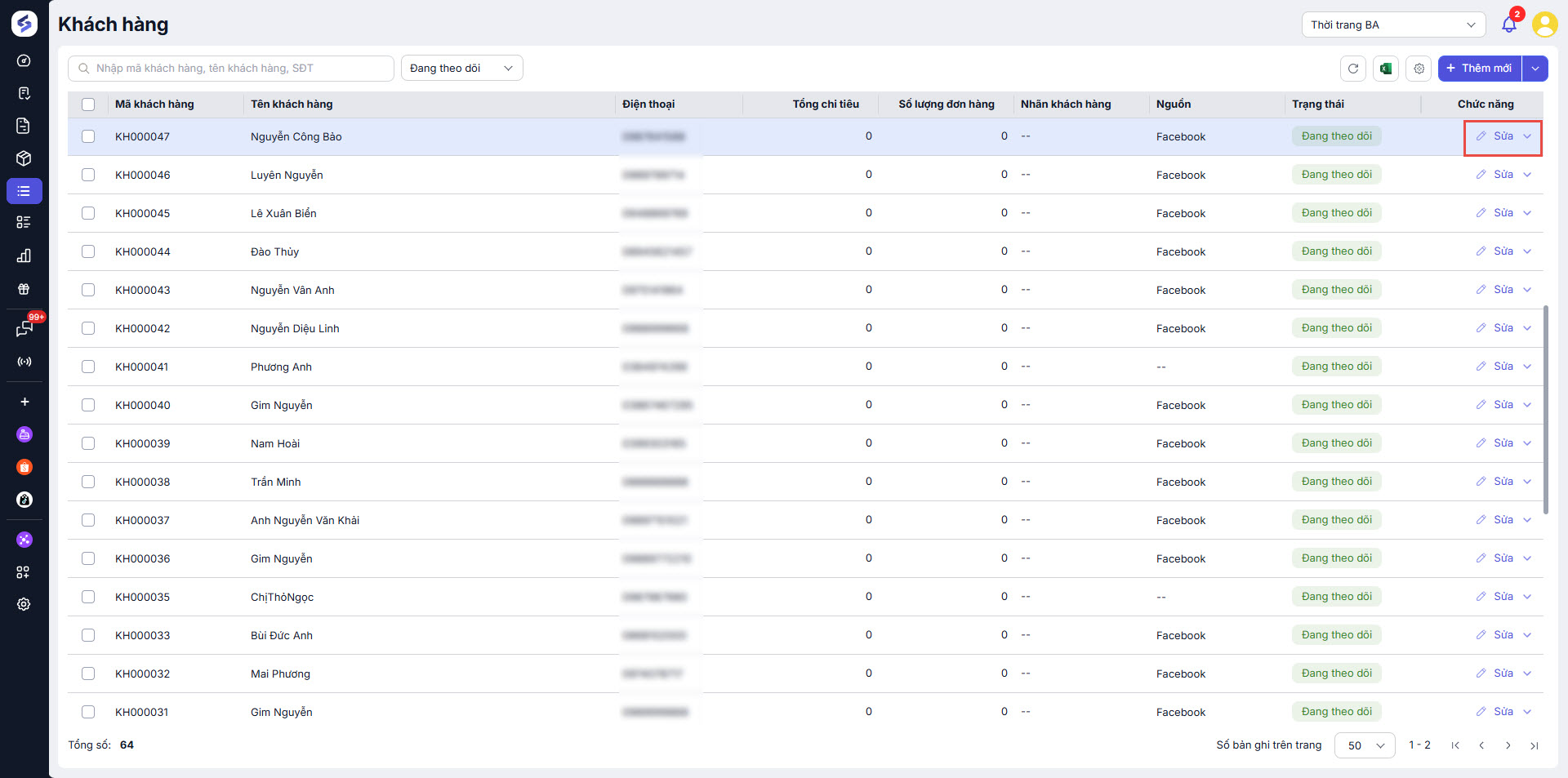Open the gift promotions sidebar icon
Screen dimensions: 1568x778
click(24, 289)
